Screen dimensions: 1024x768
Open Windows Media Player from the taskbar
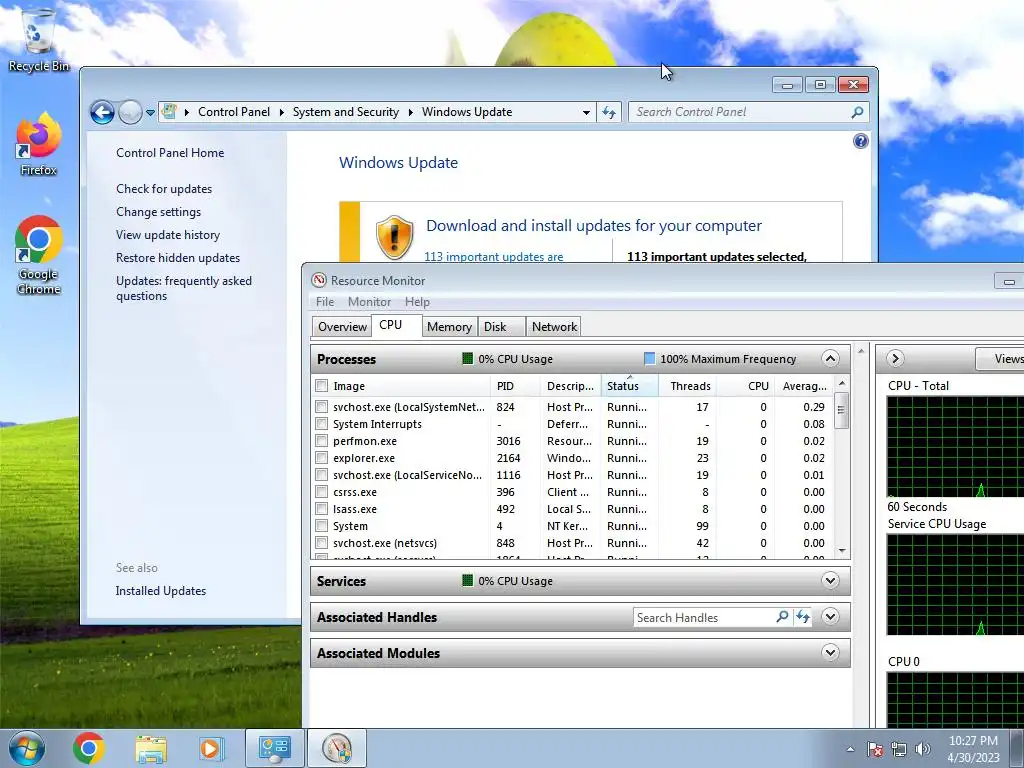click(x=211, y=748)
